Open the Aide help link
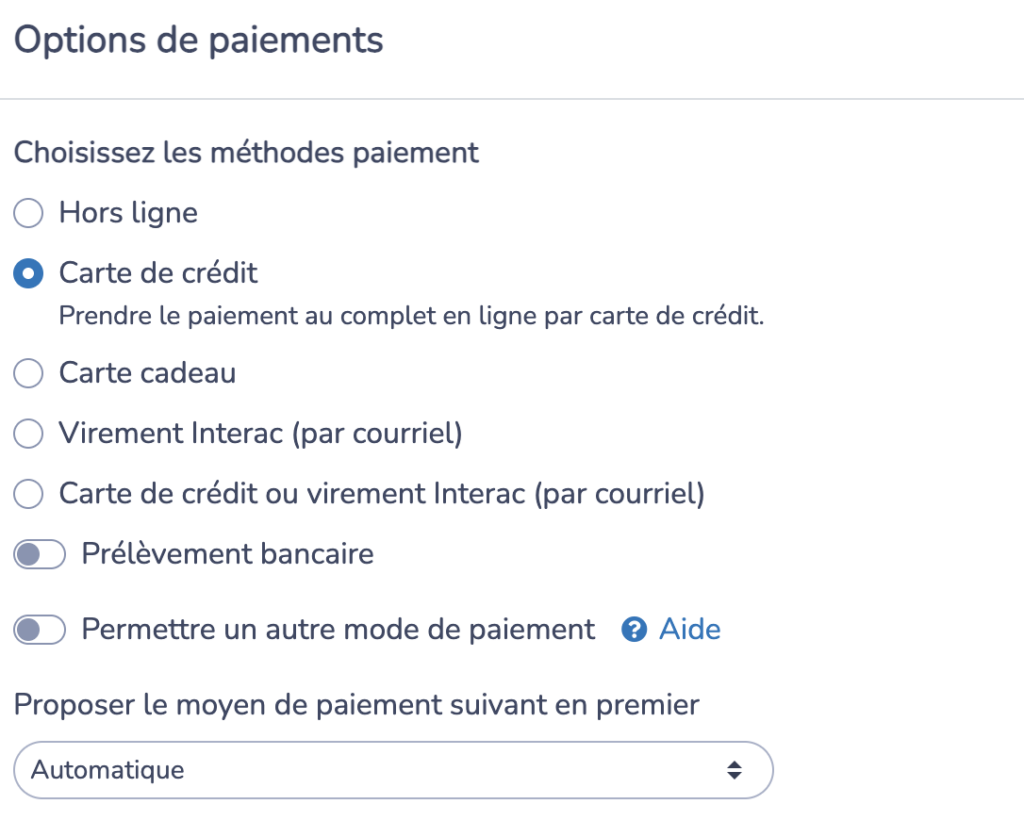This screenshot has width=1024, height=837. 690,630
